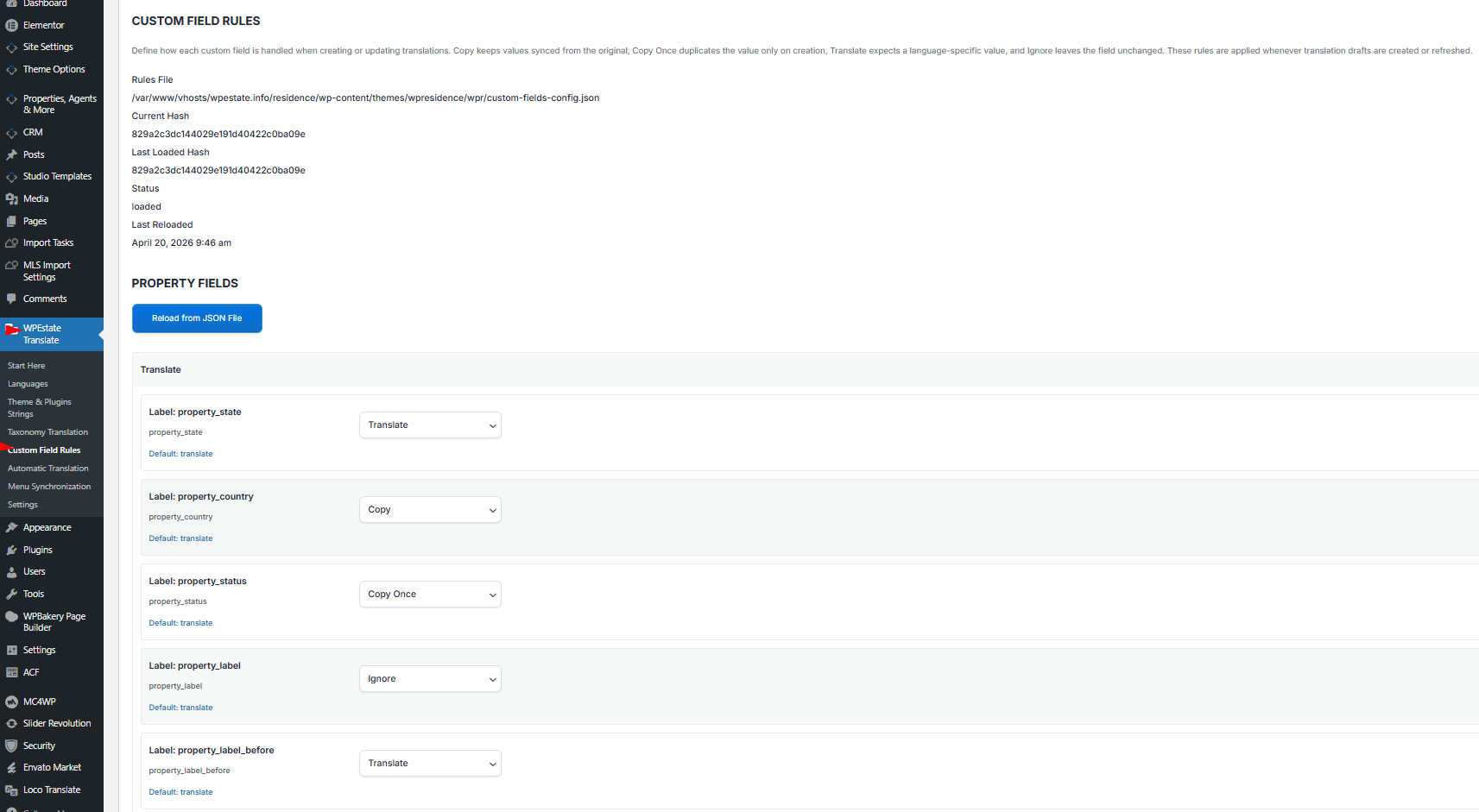This screenshot has width=1479, height=812.
Task: Expand the property_status Copy Once dropdown
Action: pos(430,595)
